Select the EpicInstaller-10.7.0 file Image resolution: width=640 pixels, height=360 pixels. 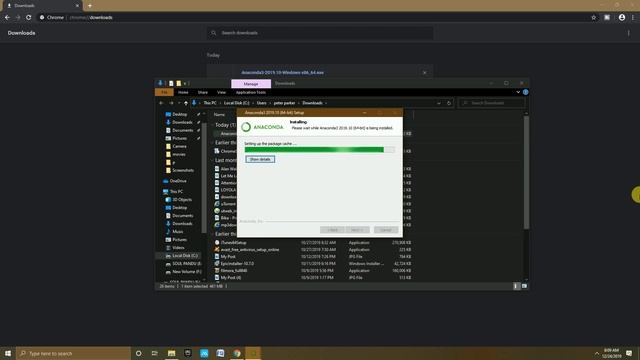tap(237, 264)
